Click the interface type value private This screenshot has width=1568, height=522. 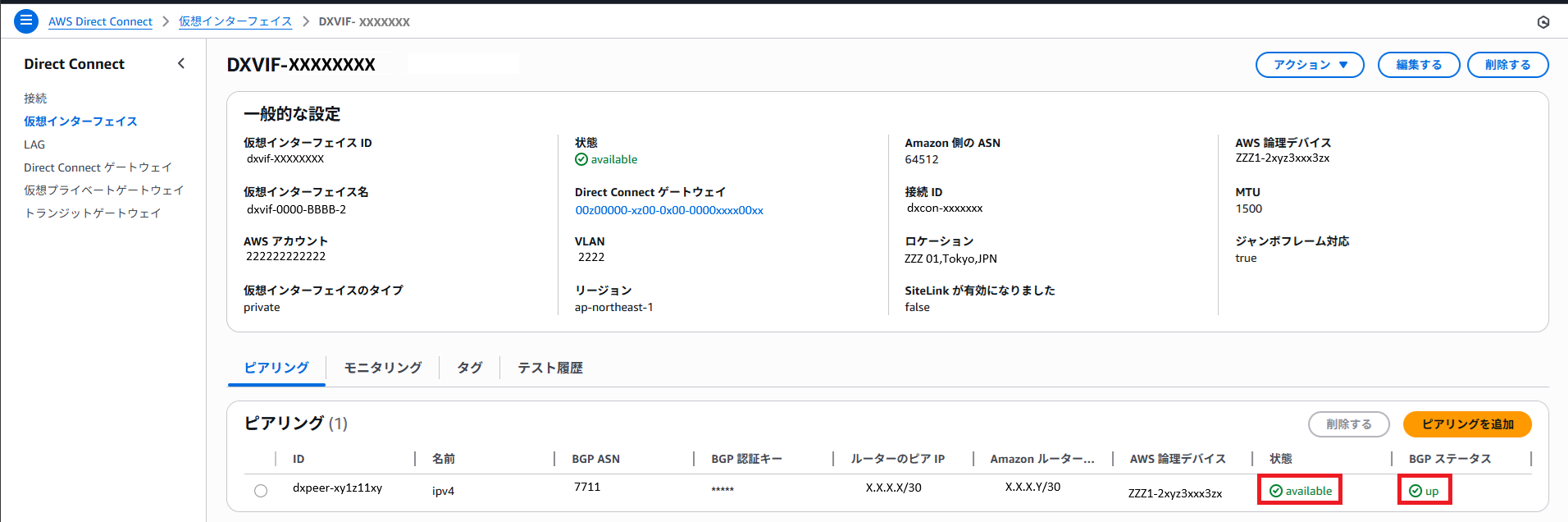coord(262,307)
